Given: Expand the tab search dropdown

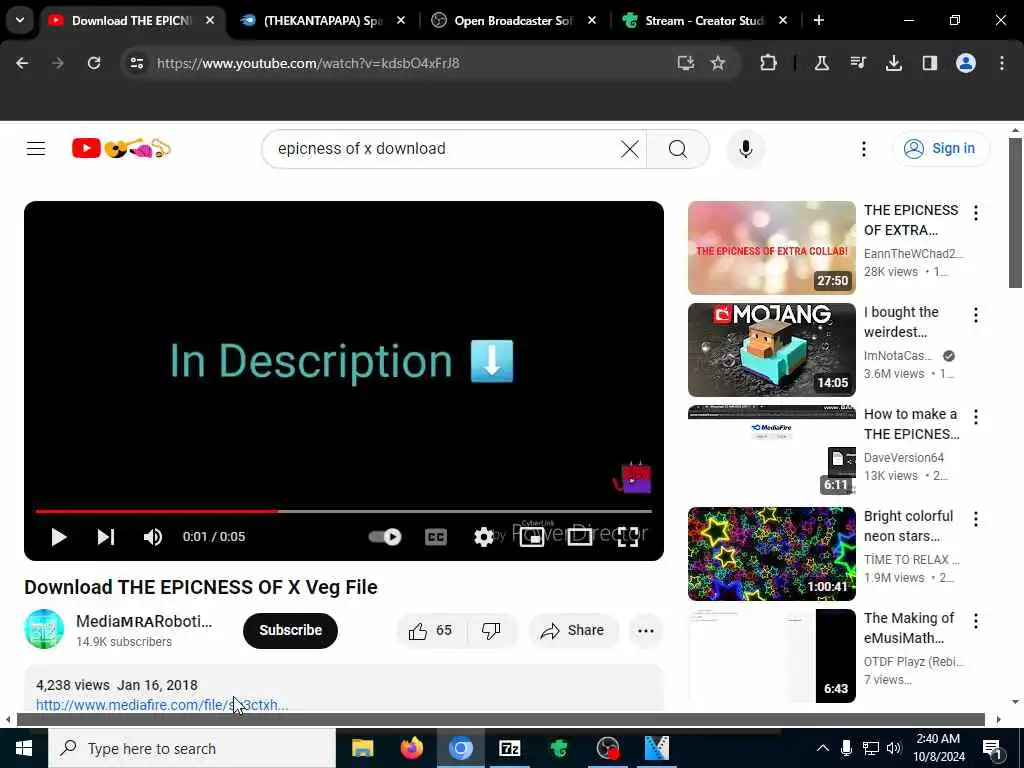Looking at the screenshot, I should pos(20,20).
